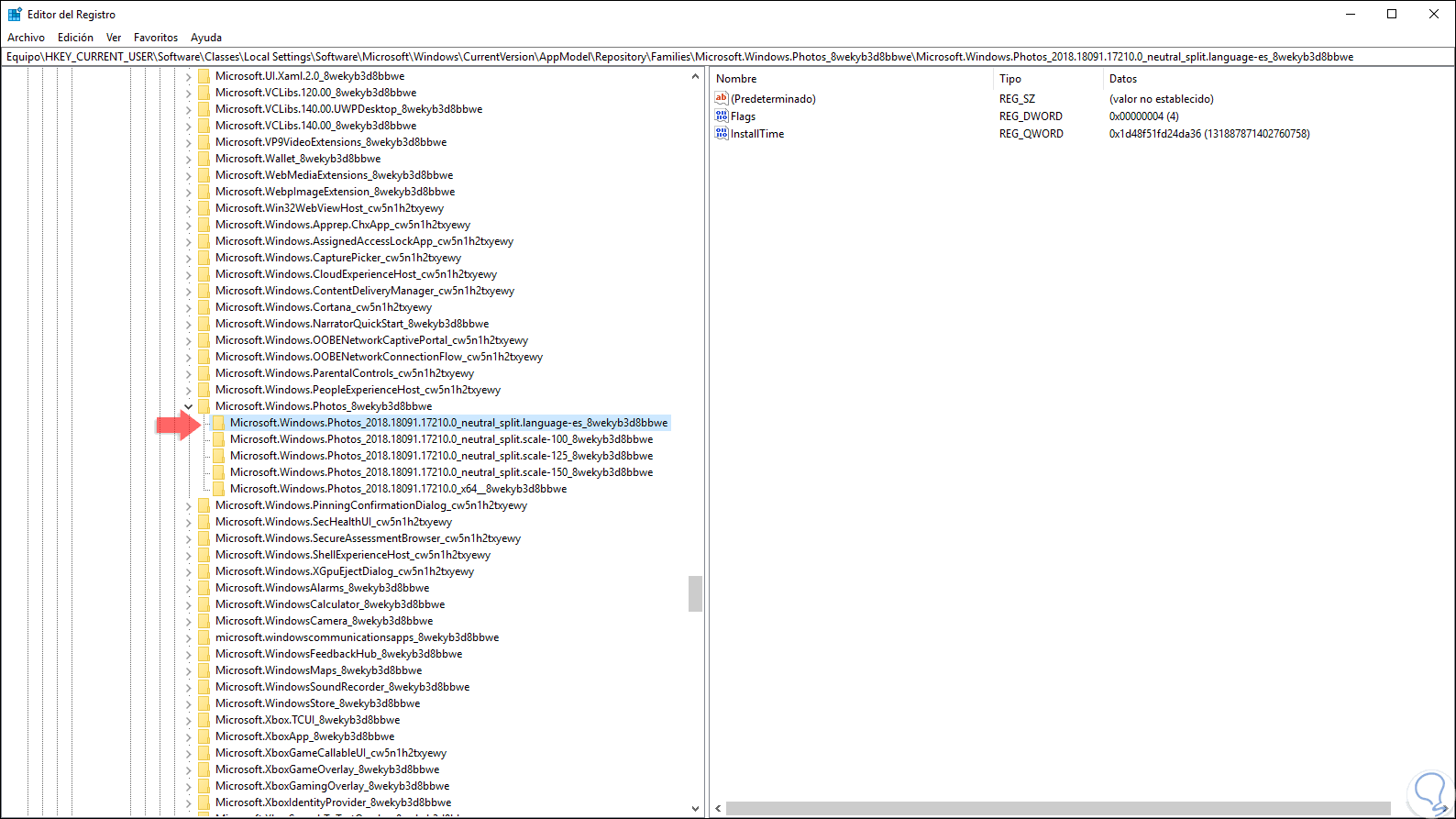Viewport: 1456px width, 819px height.
Task: Click folder icon of Microsoft.XboxApp_8wekyb3d8bbwe
Action: pos(204,736)
